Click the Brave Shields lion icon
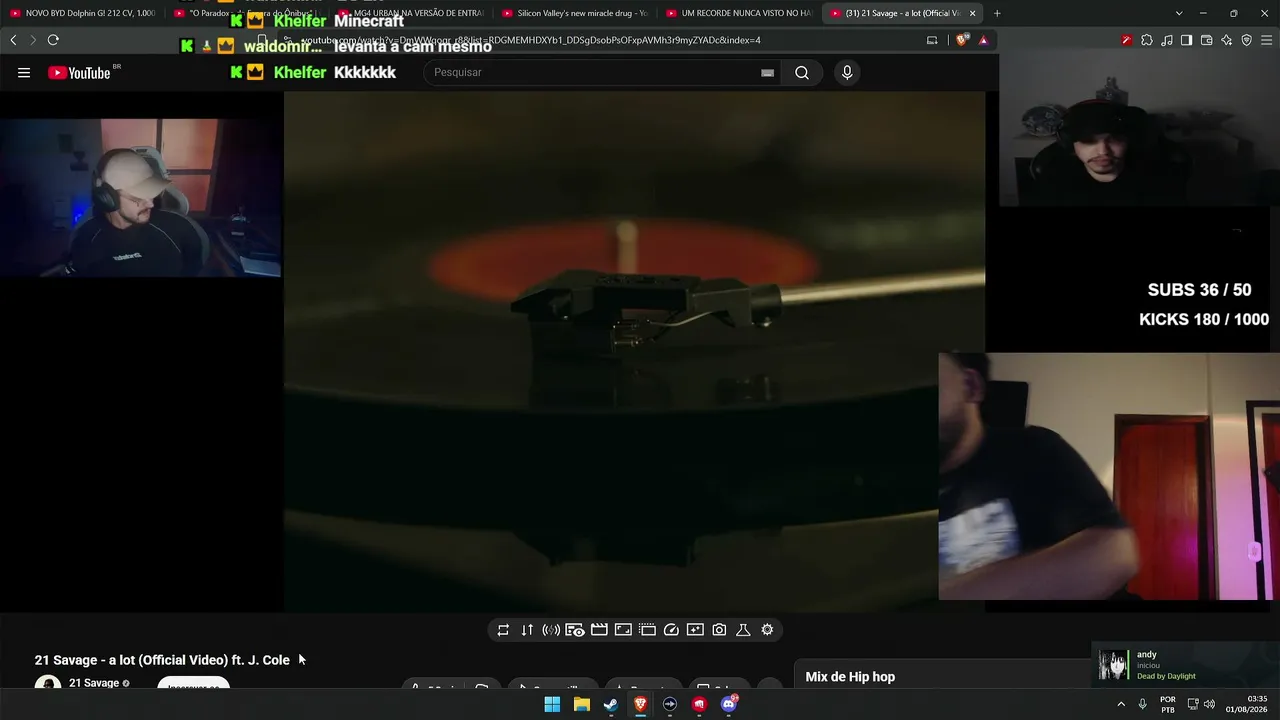 (962, 40)
